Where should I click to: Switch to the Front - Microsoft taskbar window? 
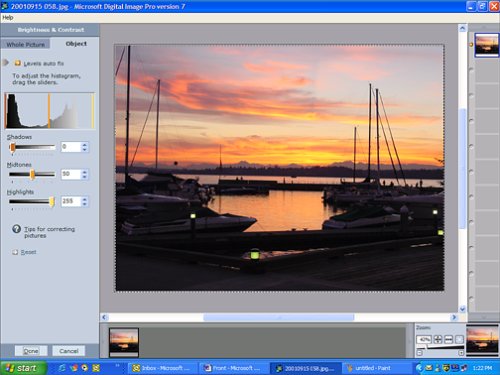point(233,368)
